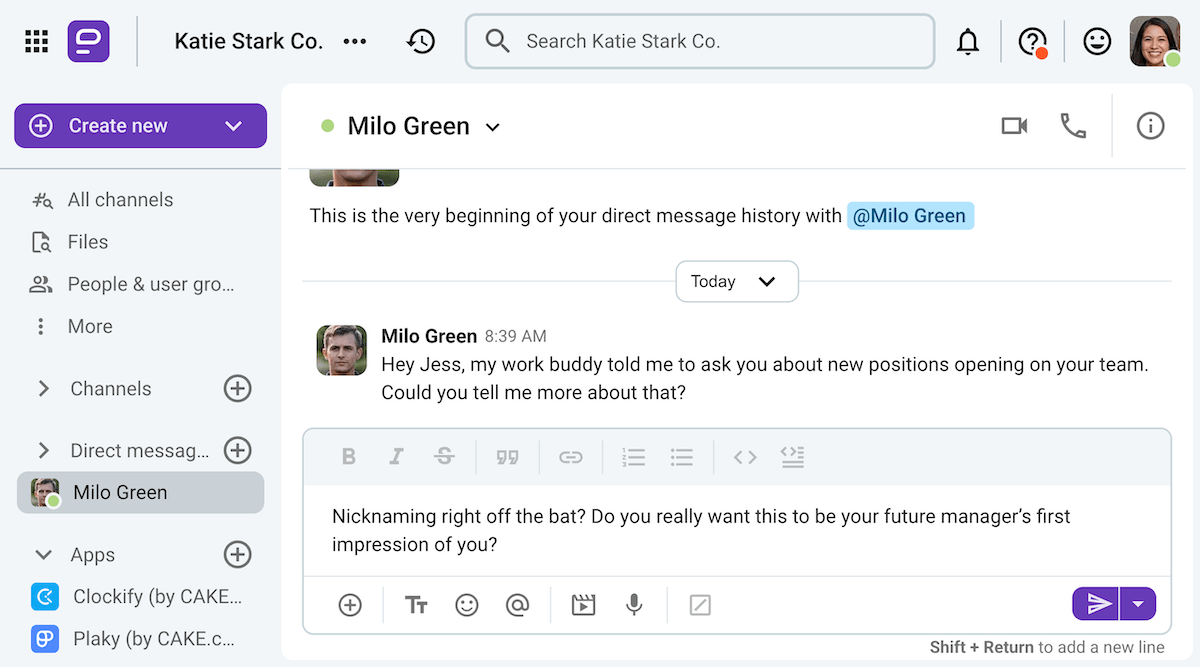Toggle strikethrough formatting in the composer
The width and height of the screenshot is (1200, 667).
[444, 456]
